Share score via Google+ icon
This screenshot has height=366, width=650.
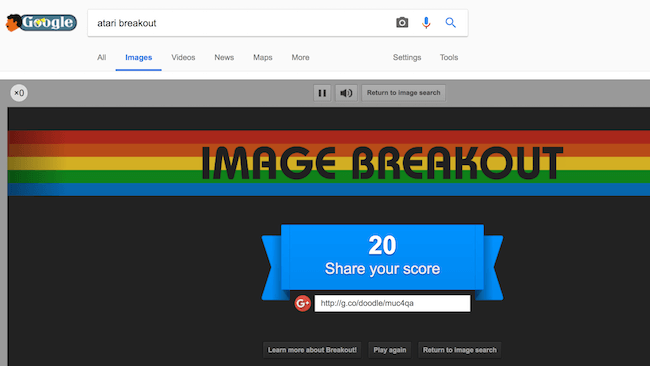pyautogui.click(x=303, y=303)
